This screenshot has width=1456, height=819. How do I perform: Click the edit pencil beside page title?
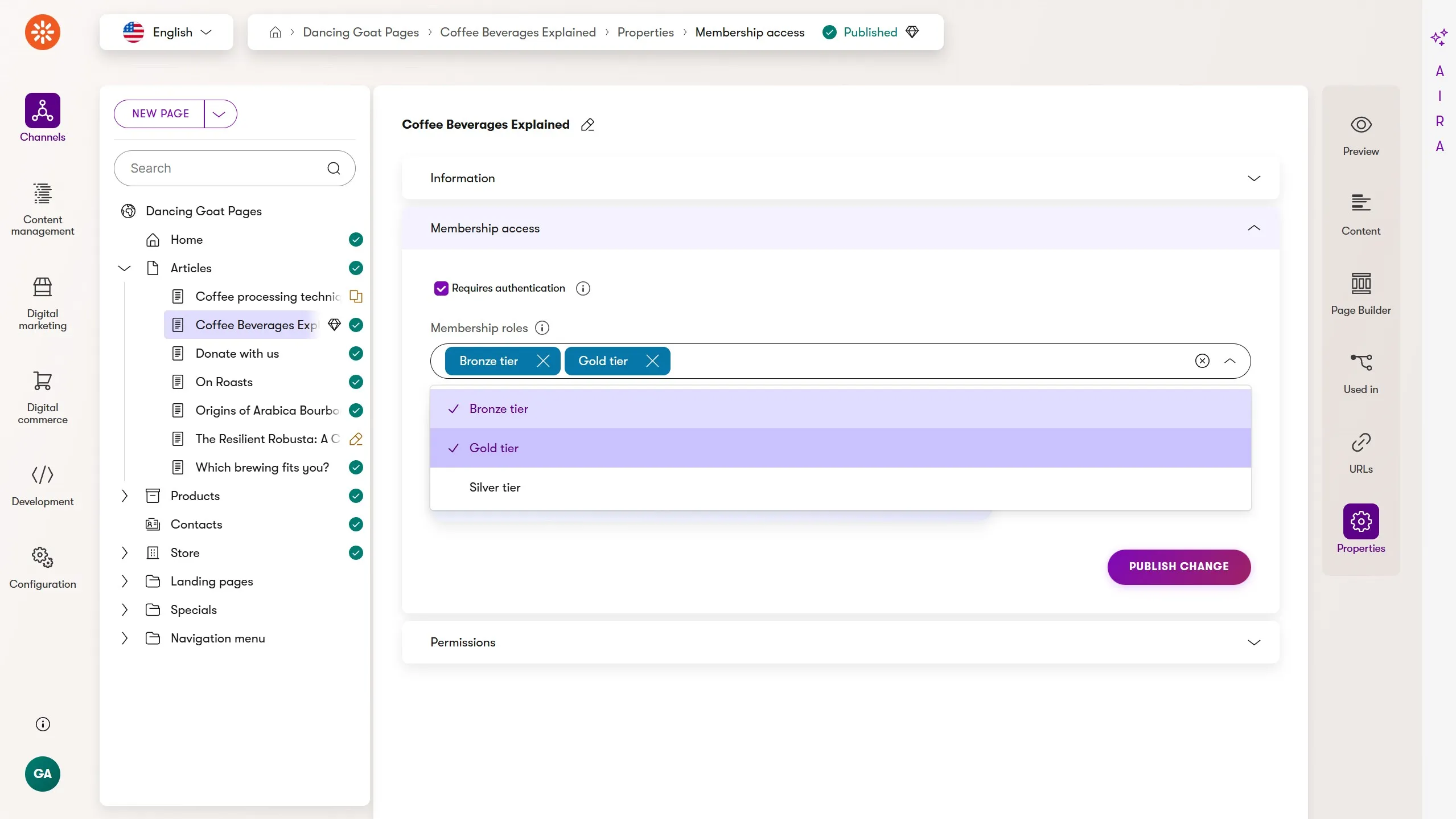(x=587, y=125)
